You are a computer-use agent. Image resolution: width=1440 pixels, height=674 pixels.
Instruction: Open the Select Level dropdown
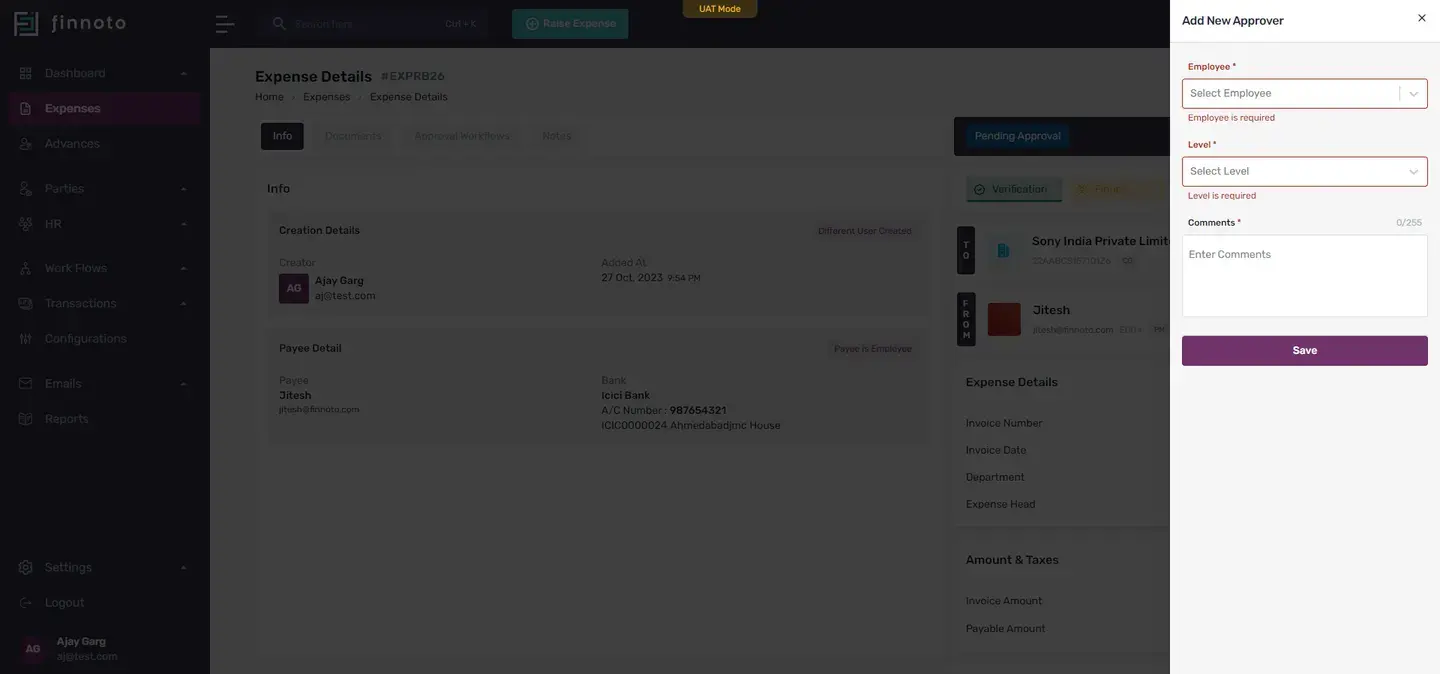[1304, 171]
